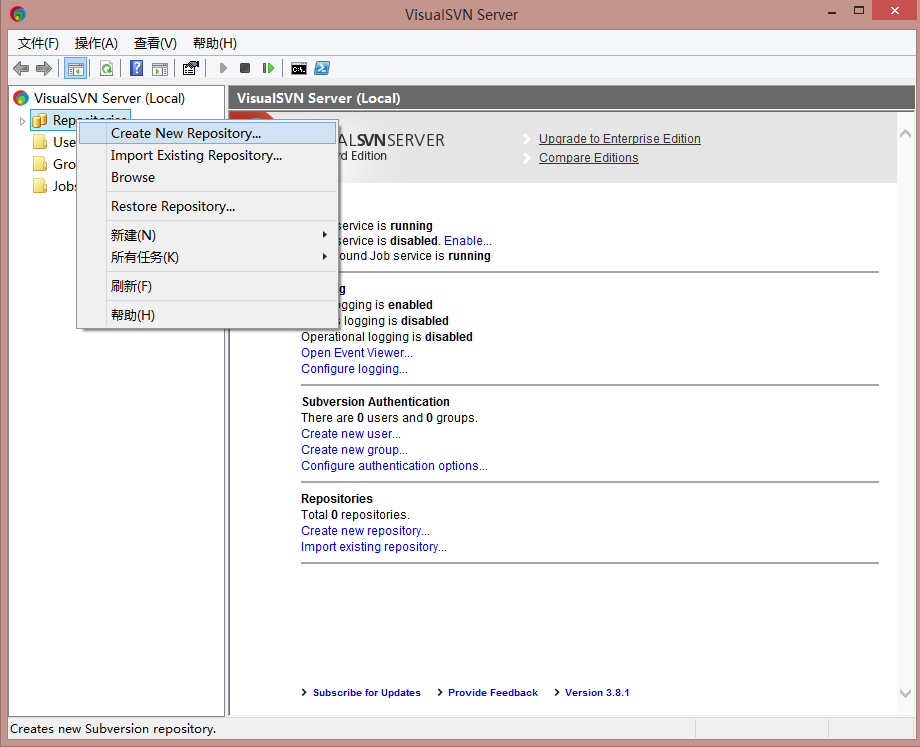Click the arrow before Subscribe for Updates
Viewport: 920px width, 747px height.
point(304,692)
